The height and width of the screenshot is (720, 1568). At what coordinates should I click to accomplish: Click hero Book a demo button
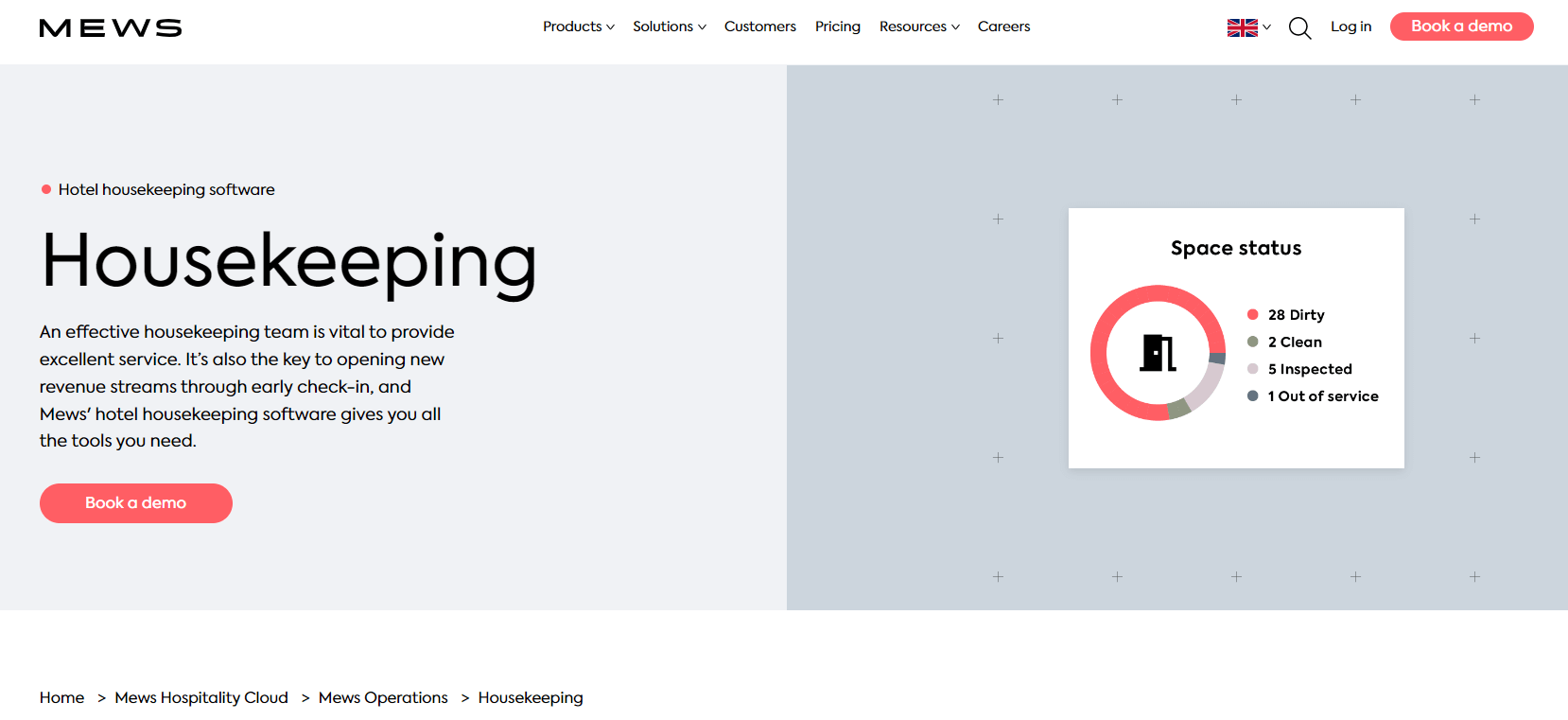point(136,503)
